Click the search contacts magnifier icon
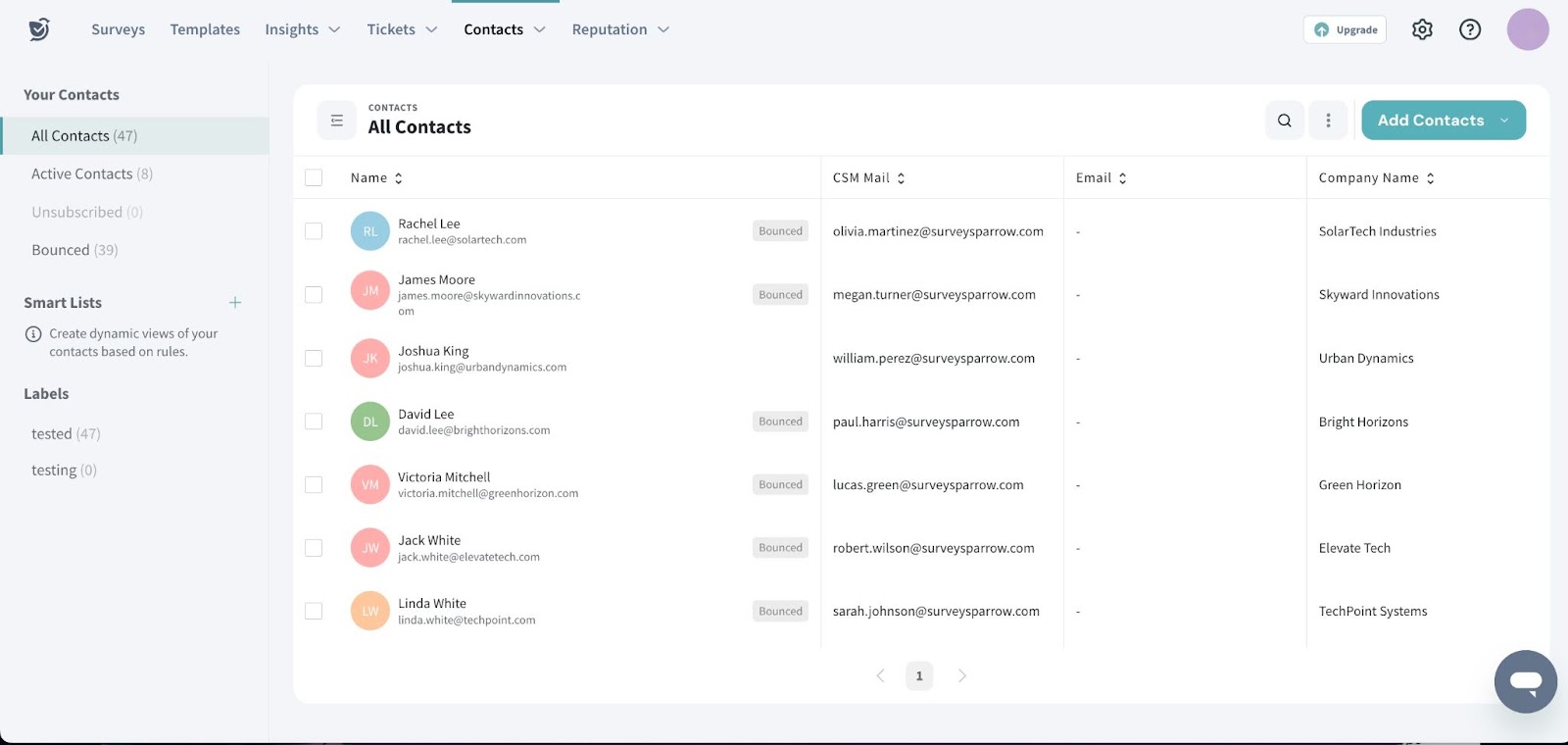Image resolution: width=1568 pixels, height=745 pixels. click(1284, 121)
